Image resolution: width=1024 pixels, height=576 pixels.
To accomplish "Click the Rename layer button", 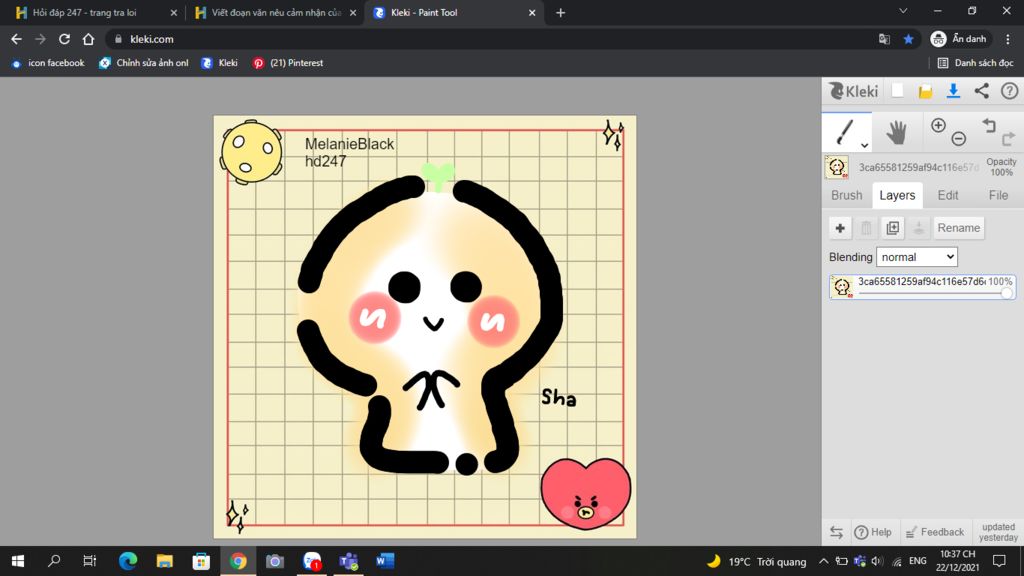I will [959, 228].
